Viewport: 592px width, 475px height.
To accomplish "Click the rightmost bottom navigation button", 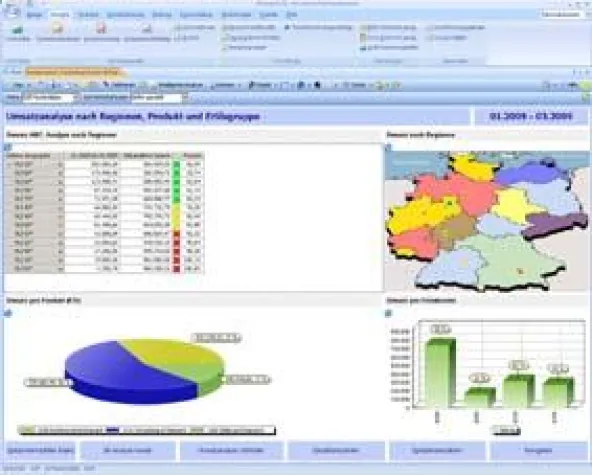I will [539, 450].
